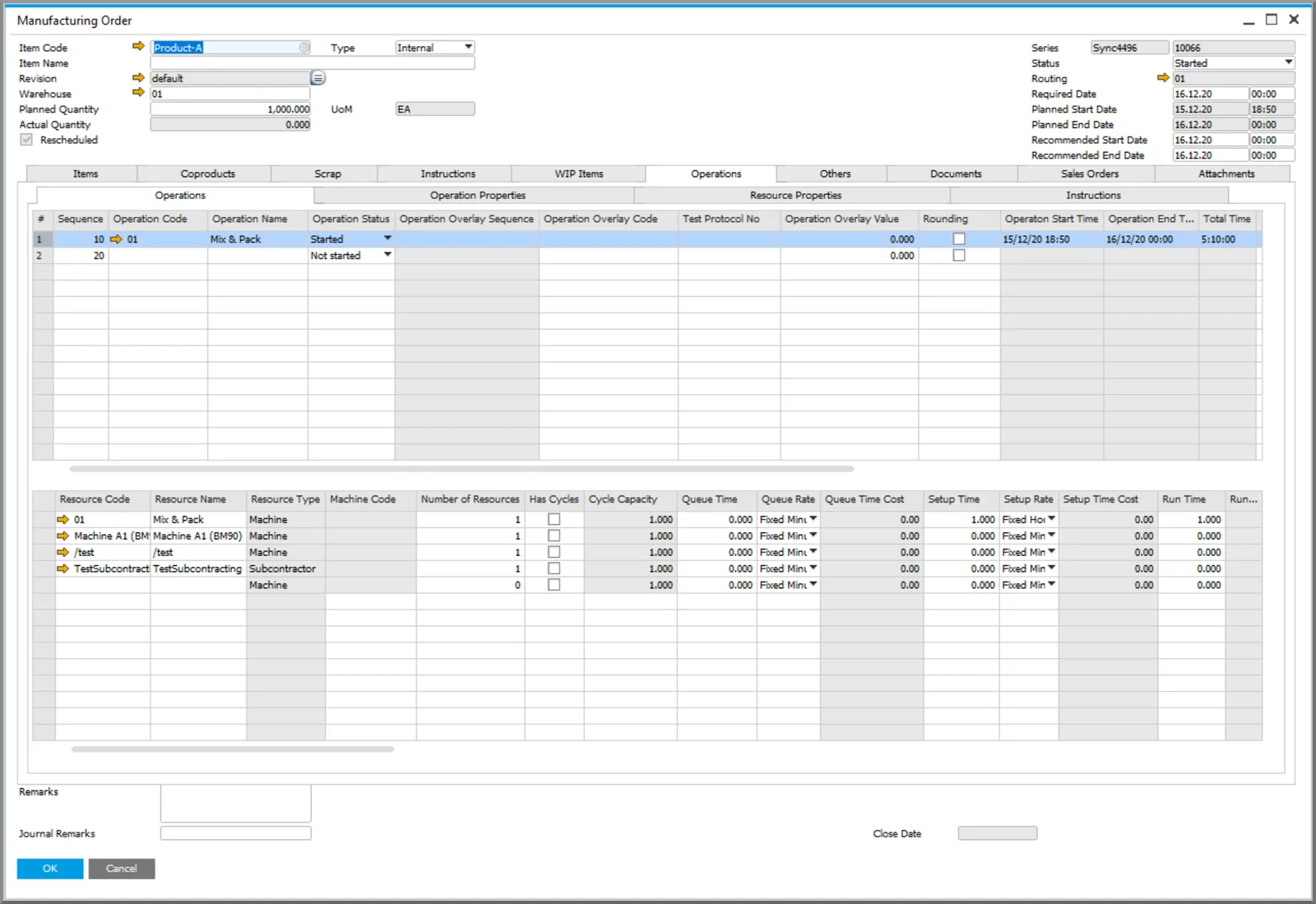Click the resources grid horizontal scrollbar

[233, 749]
